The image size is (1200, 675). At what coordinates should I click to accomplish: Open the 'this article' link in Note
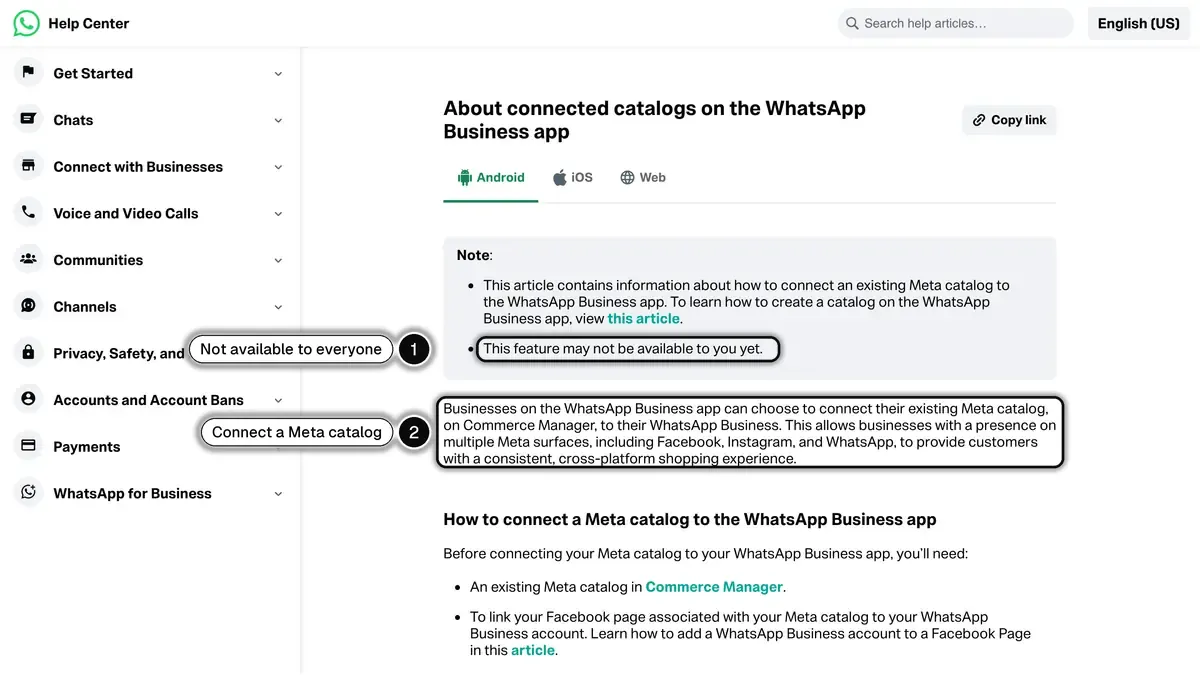click(x=643, y=319)
